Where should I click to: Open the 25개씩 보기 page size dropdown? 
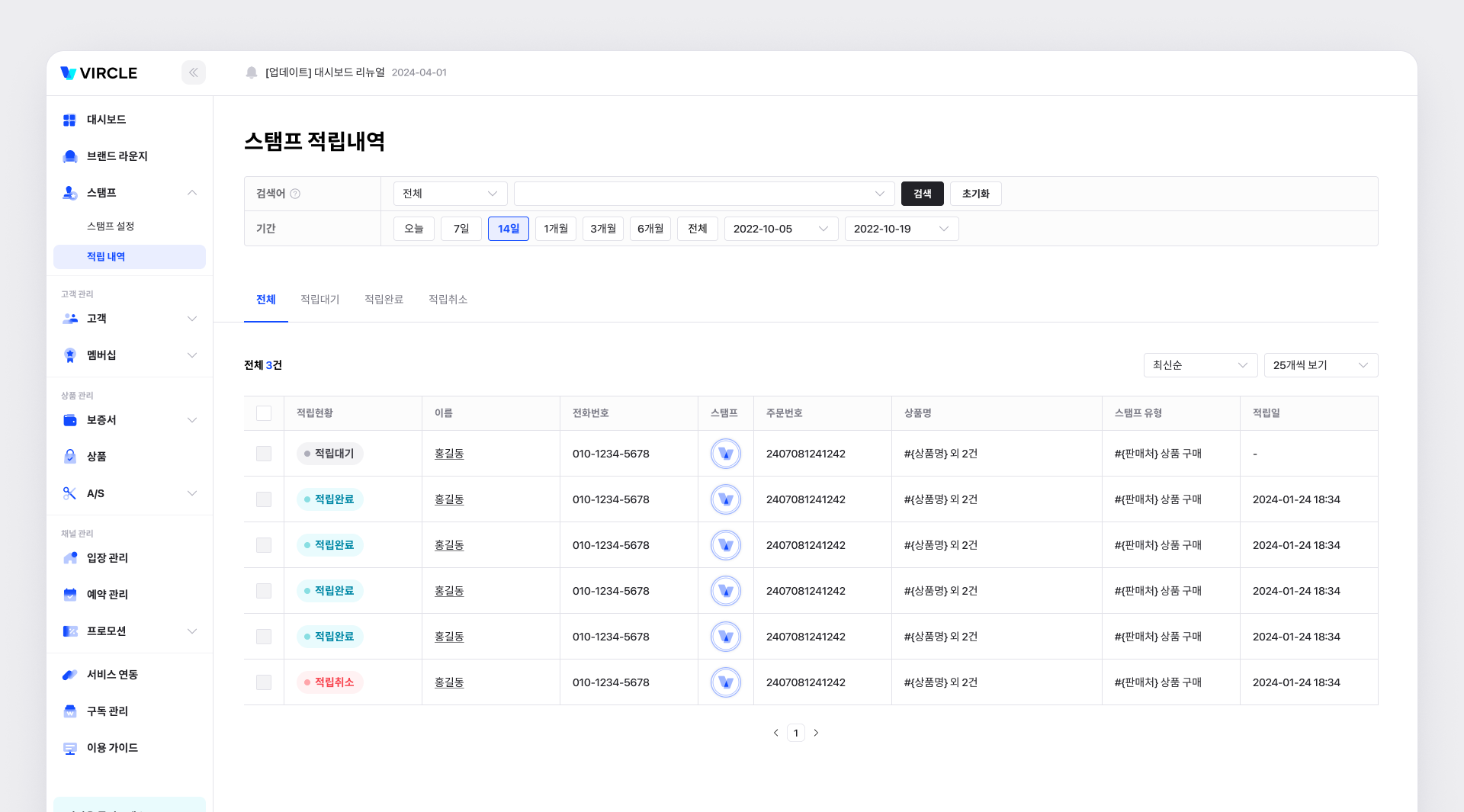click(1321, 365)
